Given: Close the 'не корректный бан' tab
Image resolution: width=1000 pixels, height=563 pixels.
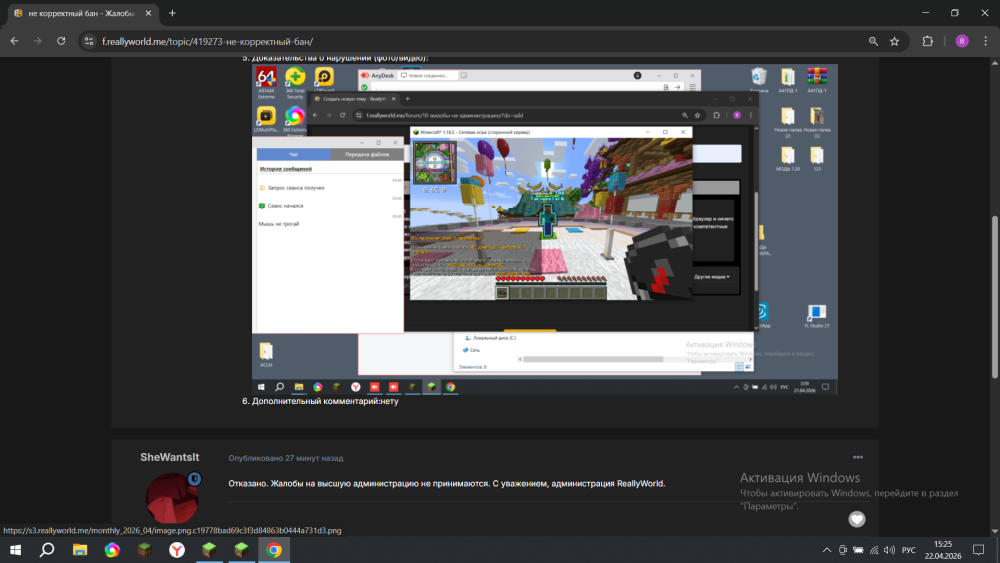Looking at the screenshot, I should [149, 13].
